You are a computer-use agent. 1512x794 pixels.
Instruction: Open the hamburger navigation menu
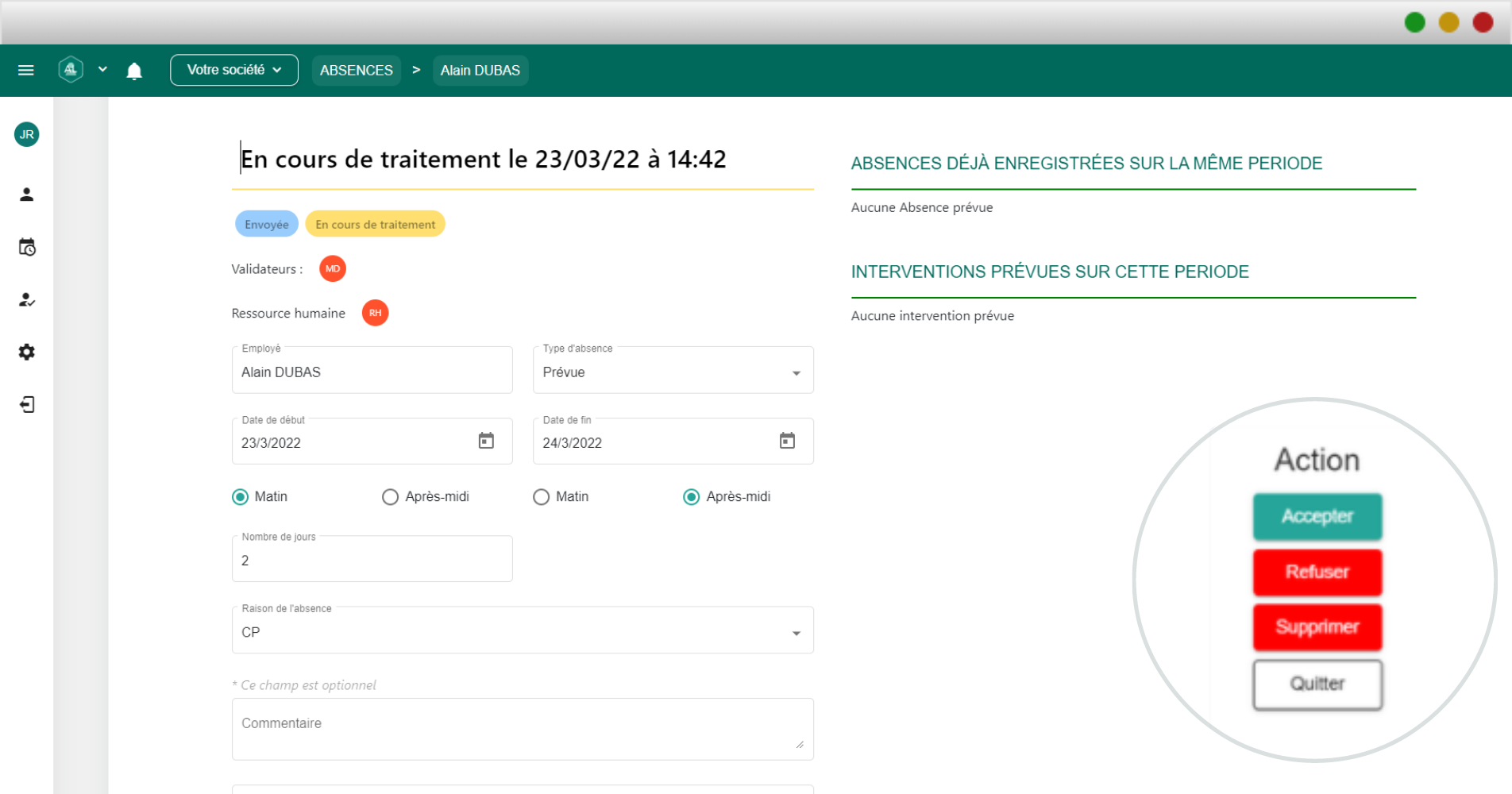coord(25,70)
